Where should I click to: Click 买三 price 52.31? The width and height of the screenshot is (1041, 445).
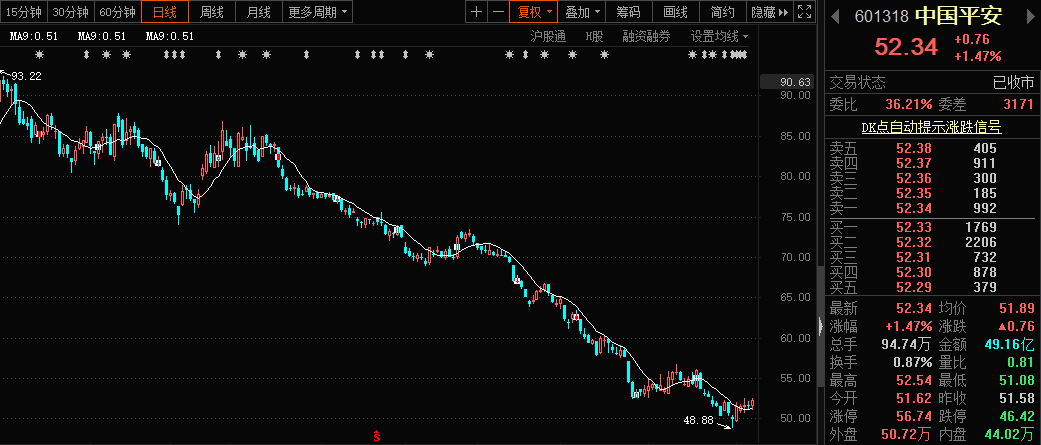pyautogui.click(x=914, y=257)
